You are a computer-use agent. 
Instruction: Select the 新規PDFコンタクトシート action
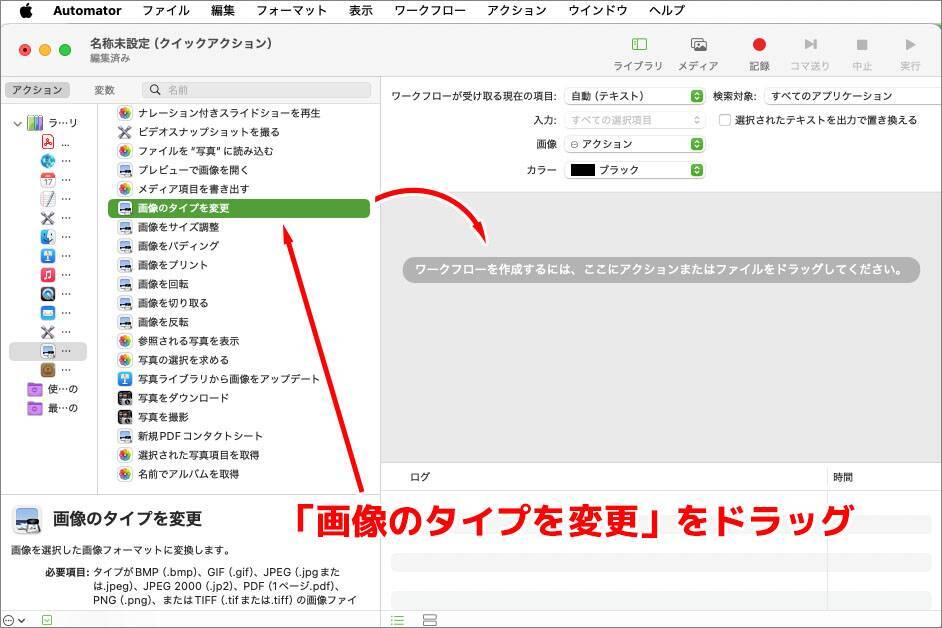(200, 436)
